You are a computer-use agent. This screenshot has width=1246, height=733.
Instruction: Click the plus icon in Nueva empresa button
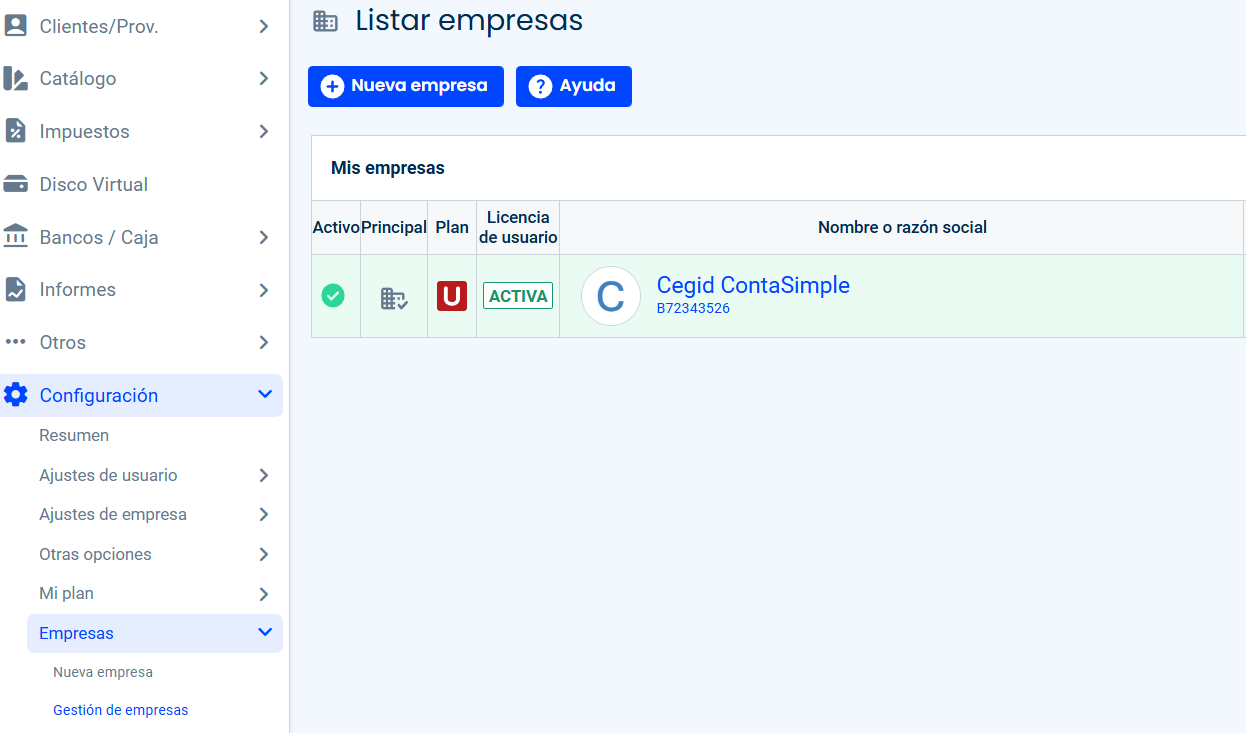point(332,87)
